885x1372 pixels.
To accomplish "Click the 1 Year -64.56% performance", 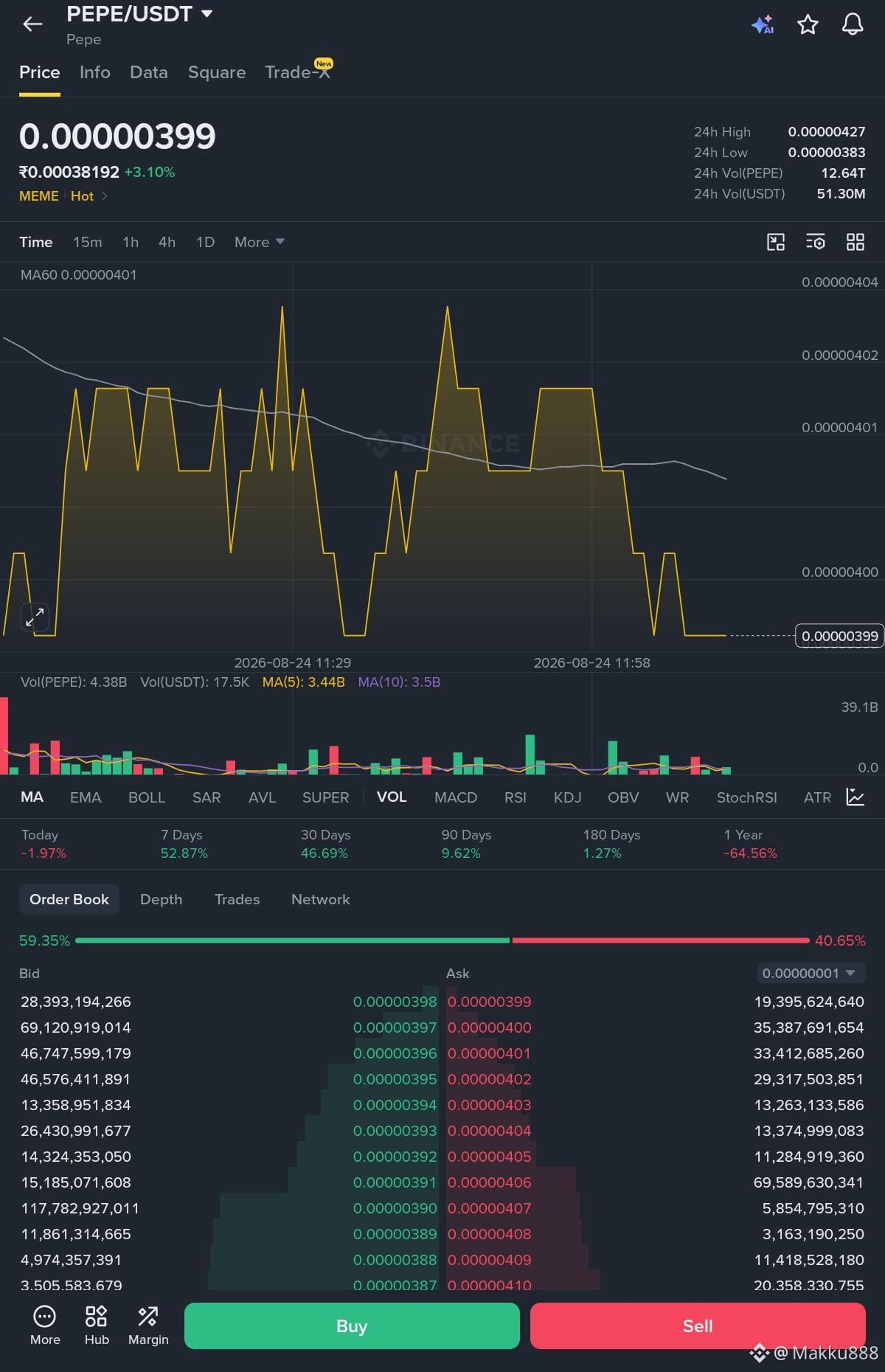I will coord(750,844).
